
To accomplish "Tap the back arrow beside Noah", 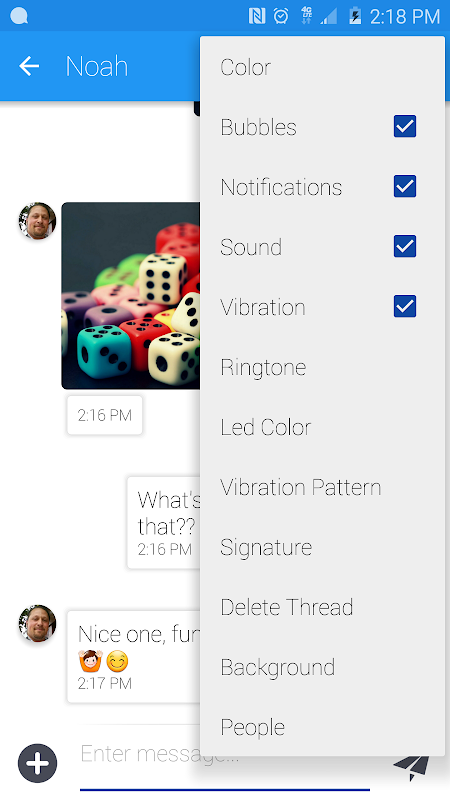I will click(29, 66).
